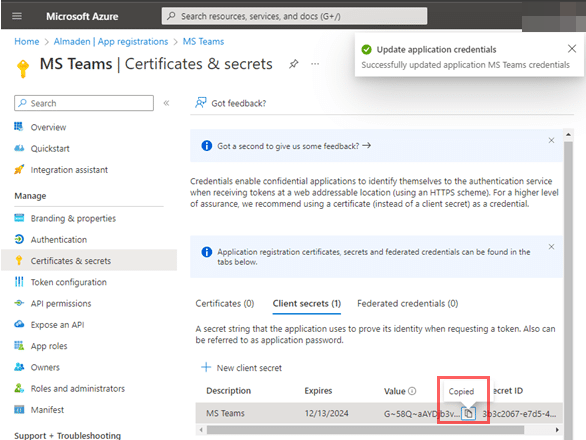Viewport: 586px width, 440px height.
Task: Click horizontal scrollbar right arrow
Action: tap(557, 430)
